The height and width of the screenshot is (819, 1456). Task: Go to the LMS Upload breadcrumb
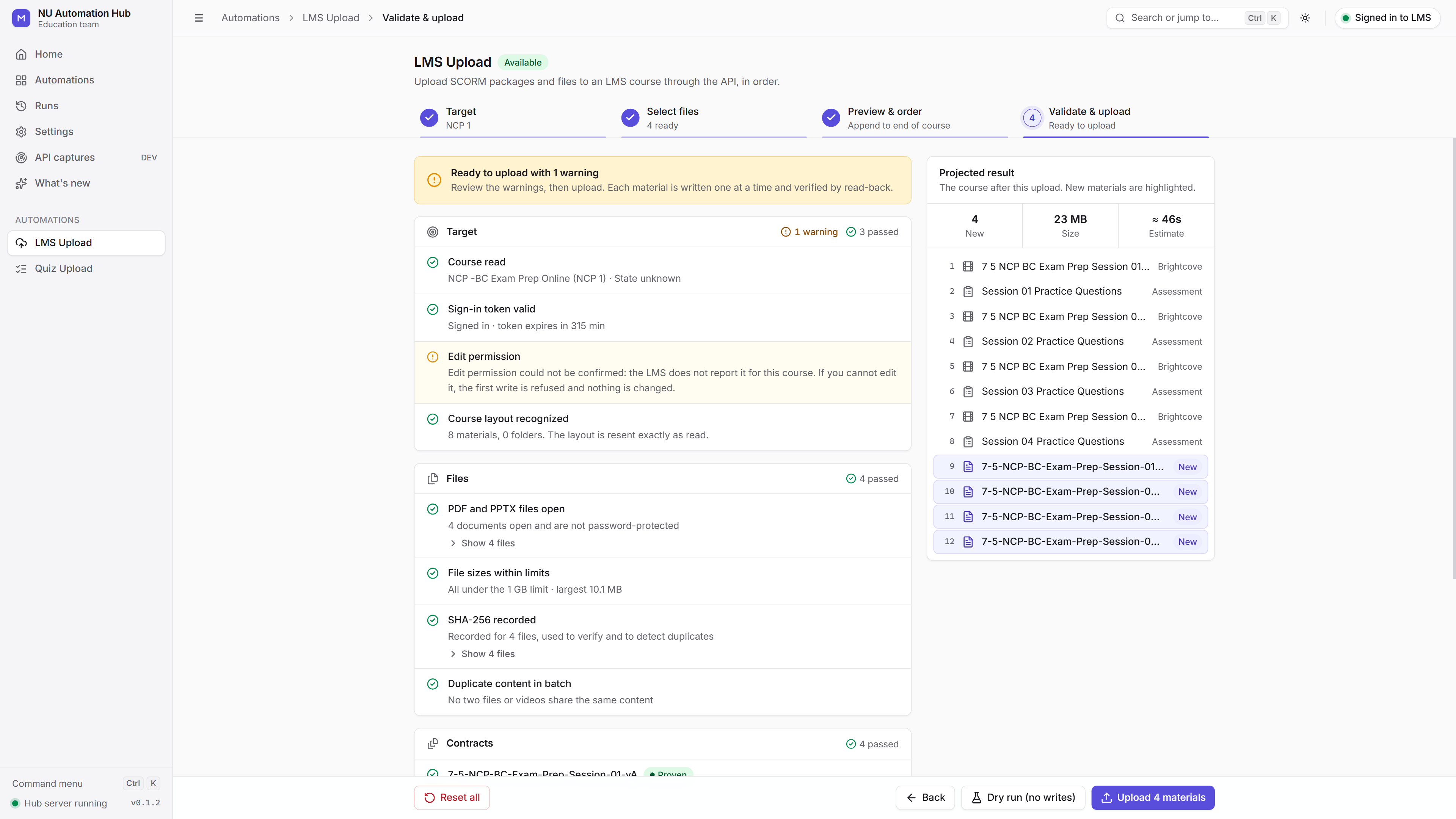click(x=331, y=18)
